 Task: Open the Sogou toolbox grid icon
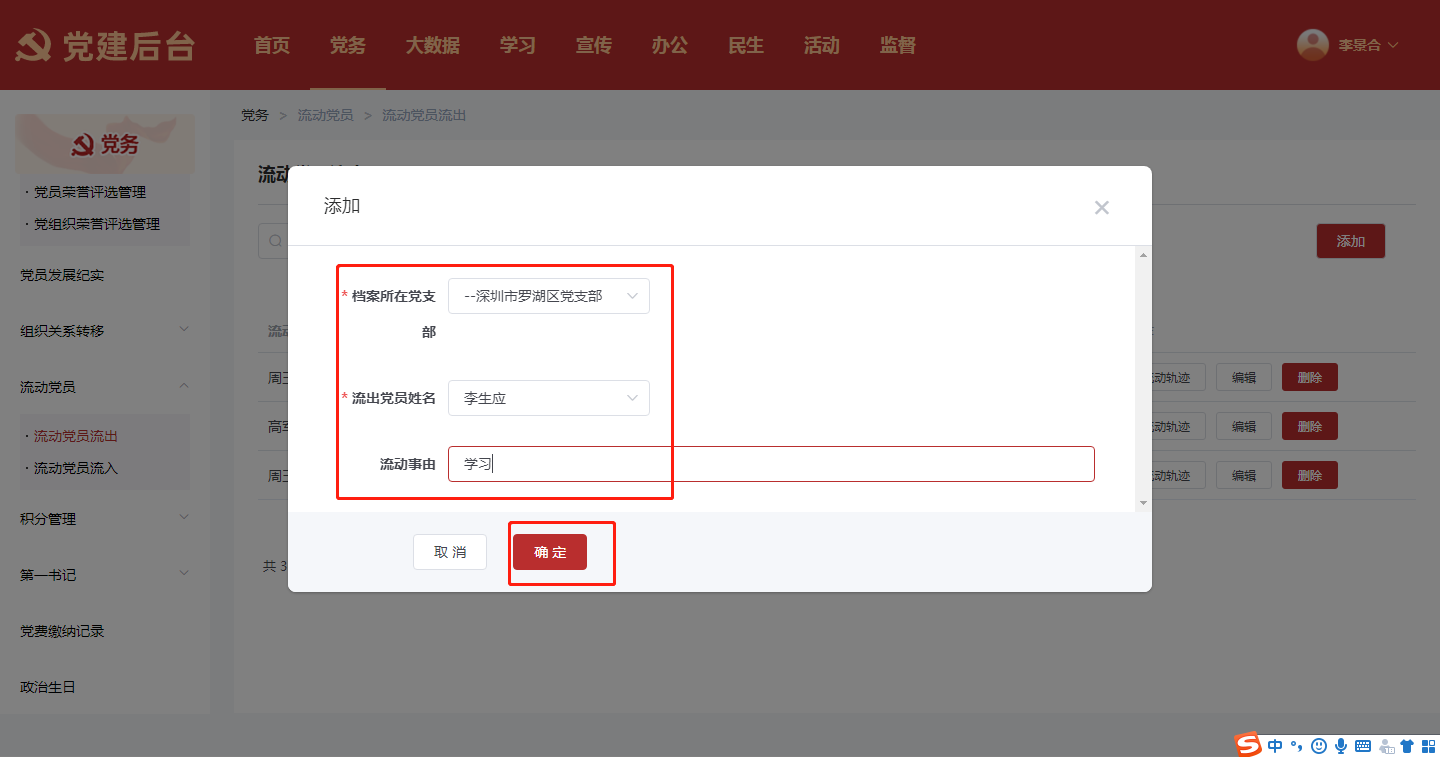(1428, 746)
